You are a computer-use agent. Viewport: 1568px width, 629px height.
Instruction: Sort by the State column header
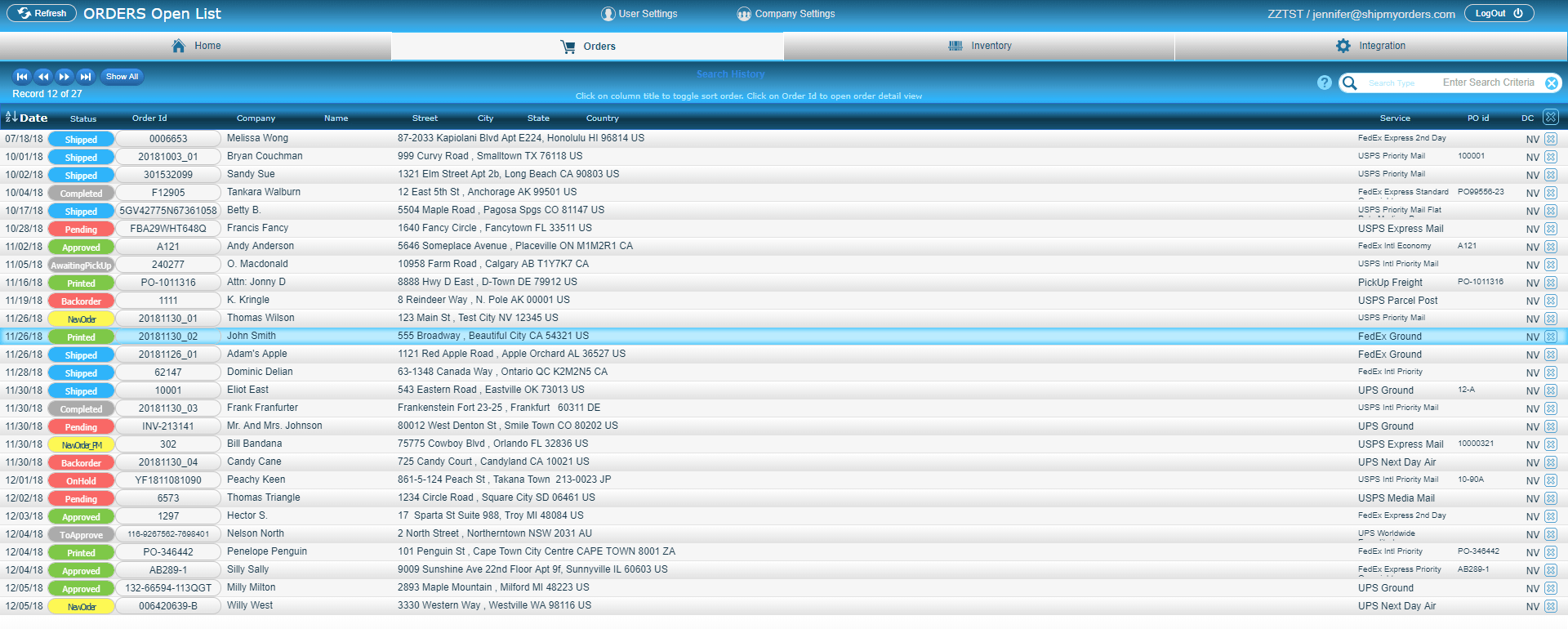pos(538,118)
